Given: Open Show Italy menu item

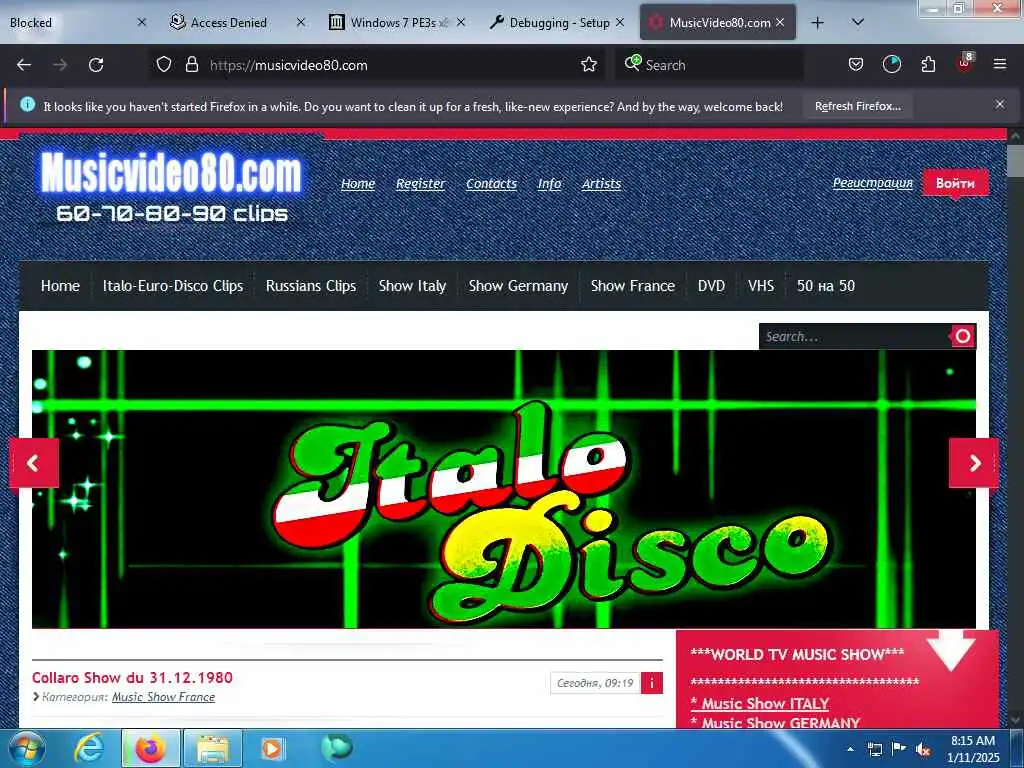Looking at the screenshot, I should click(x=412, y=286).
